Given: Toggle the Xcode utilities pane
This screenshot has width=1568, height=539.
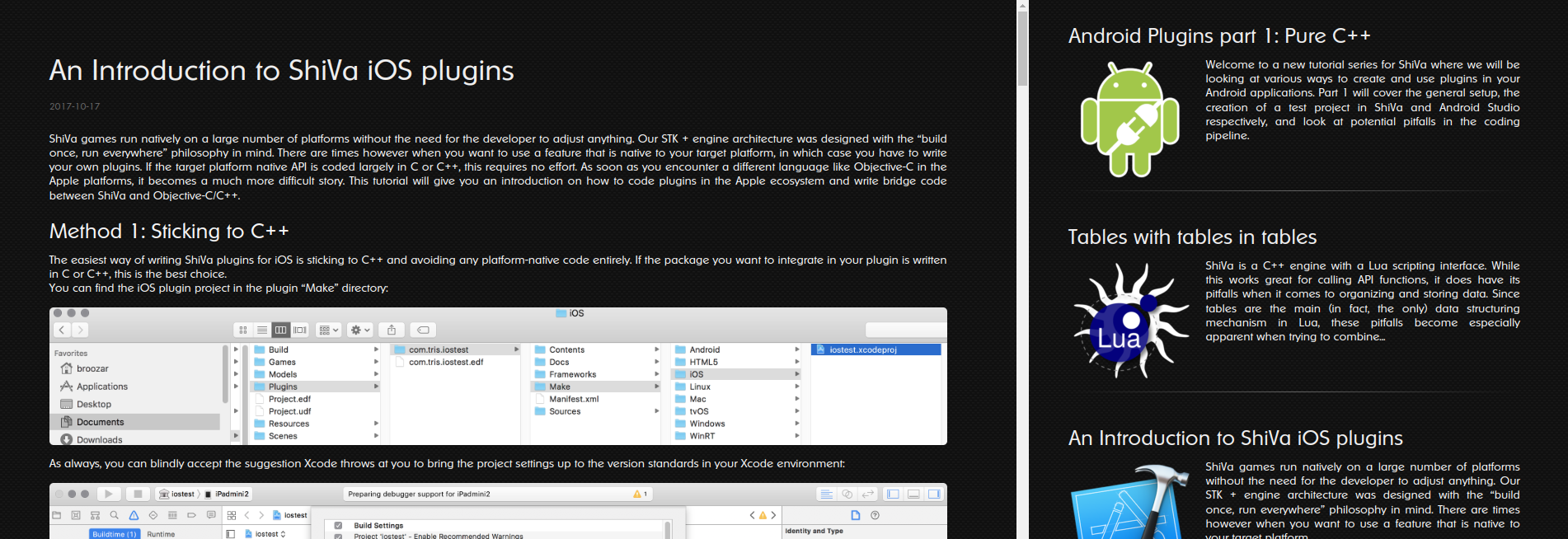Looking at the screenshot, I should pos(934,494).
